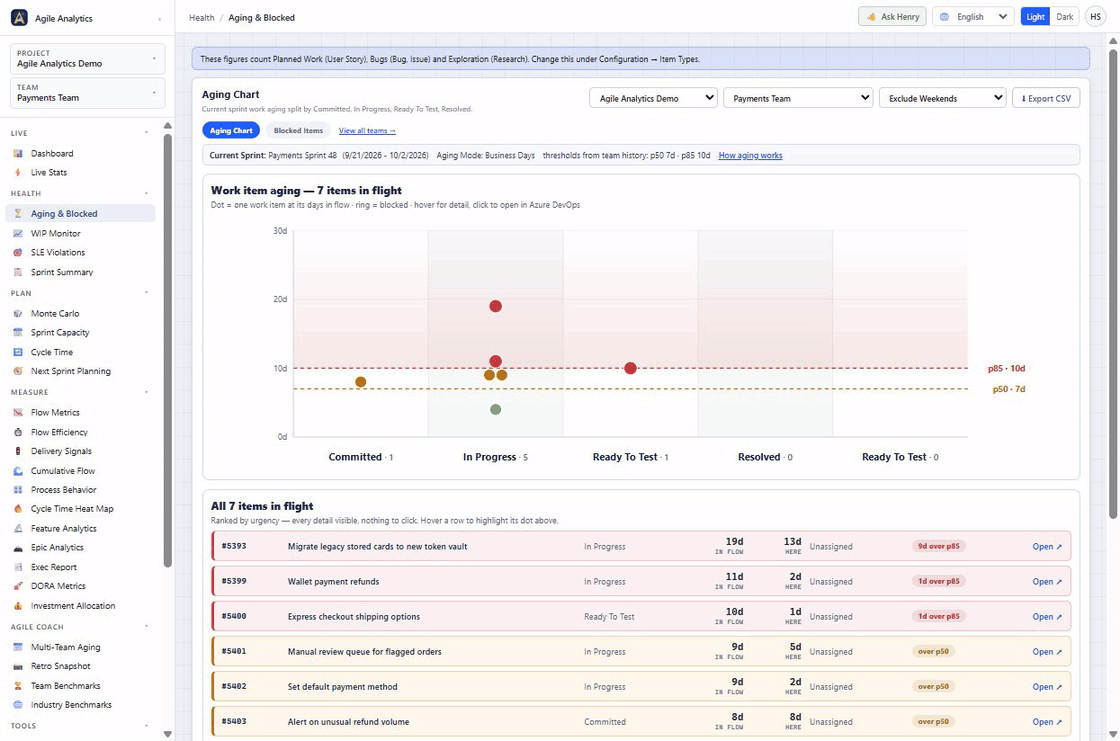Screen dimensions: 1120x741
Task: Click the Cycle Time icon
Action: [18, 352]
